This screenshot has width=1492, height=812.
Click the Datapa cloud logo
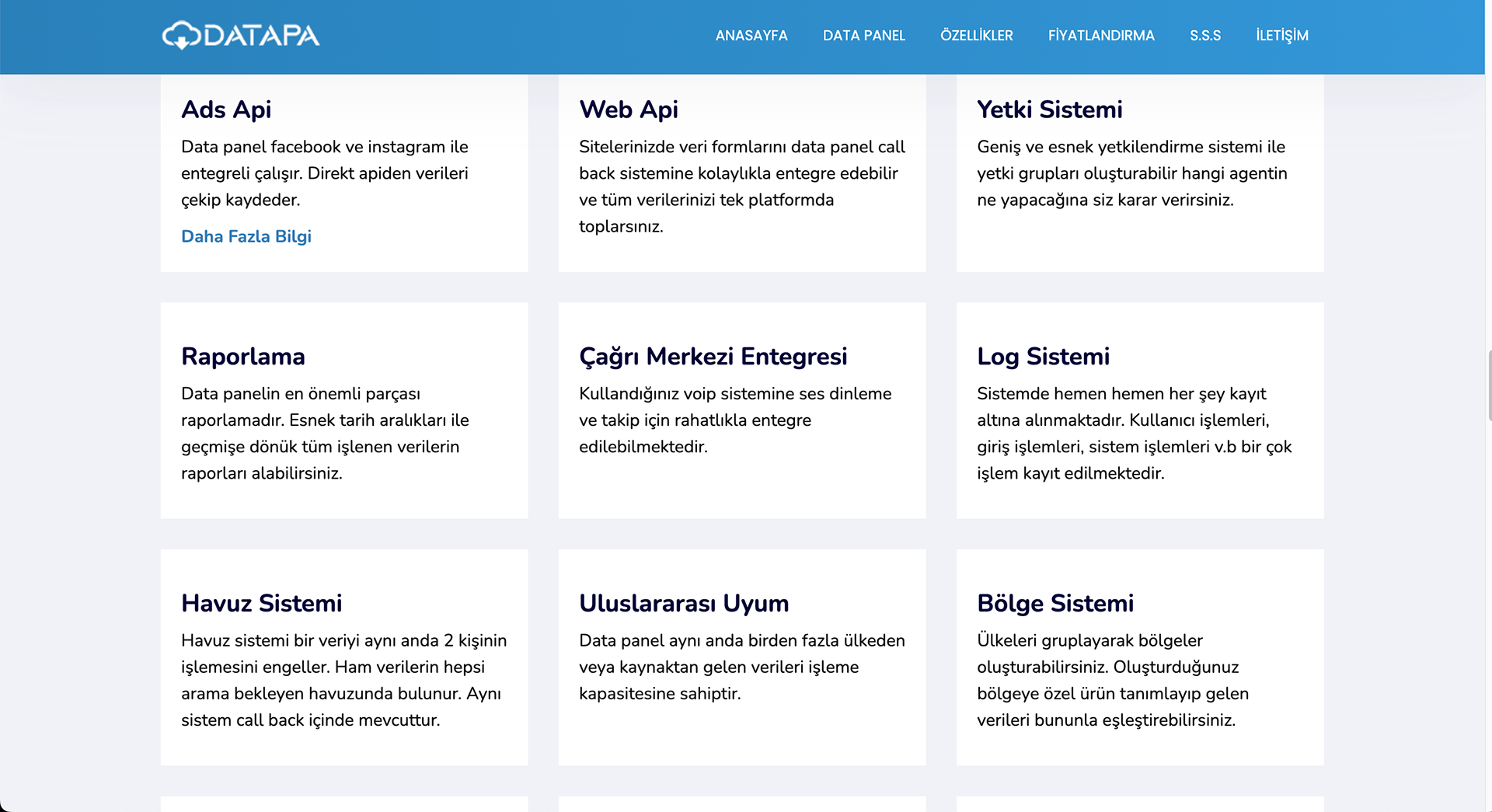coord(241,35)
